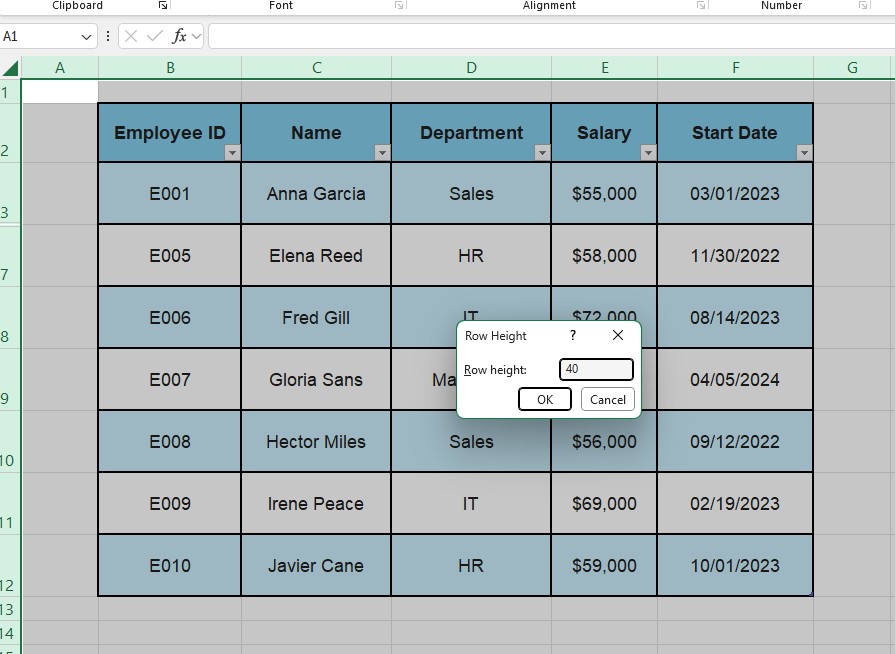The width and height of the screenshot is (895, 654).
Task: Select column G header
Action: (852, 67)
